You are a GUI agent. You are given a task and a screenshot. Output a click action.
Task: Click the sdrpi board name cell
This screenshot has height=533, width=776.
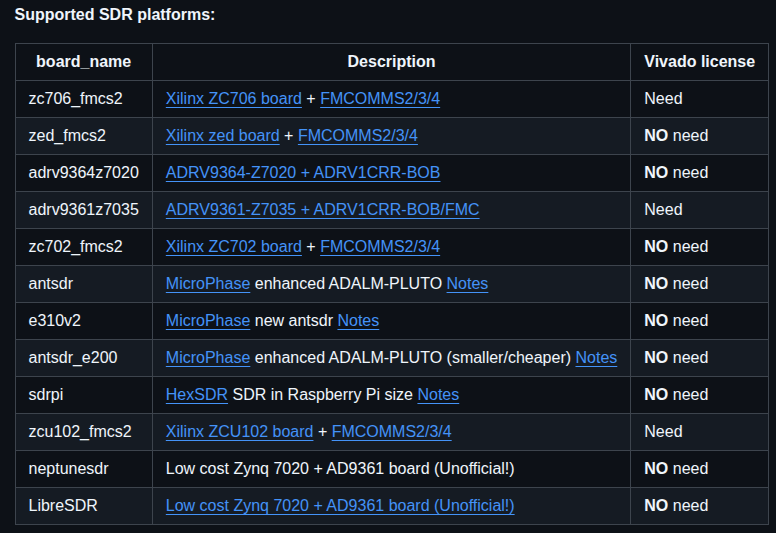(84, 394)
